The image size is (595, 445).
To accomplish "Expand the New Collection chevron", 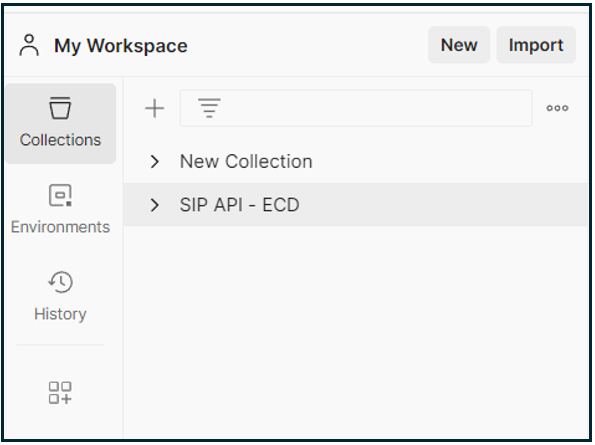I will tap(154, 162).
